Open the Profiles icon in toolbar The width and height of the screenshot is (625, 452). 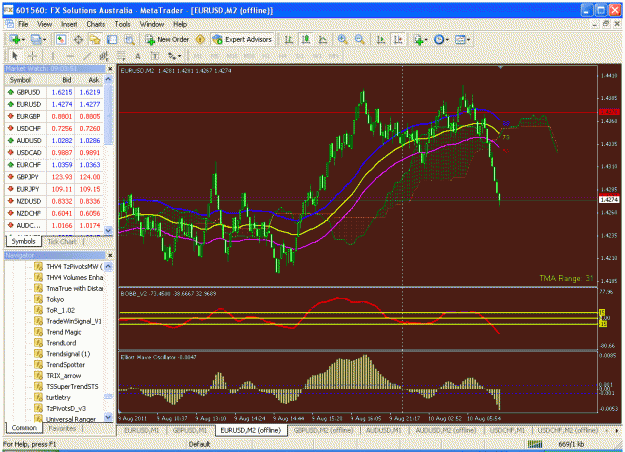point(38,39)
